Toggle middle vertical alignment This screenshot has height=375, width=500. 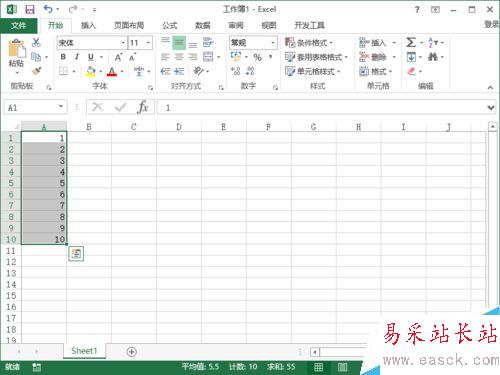point(179,43)
